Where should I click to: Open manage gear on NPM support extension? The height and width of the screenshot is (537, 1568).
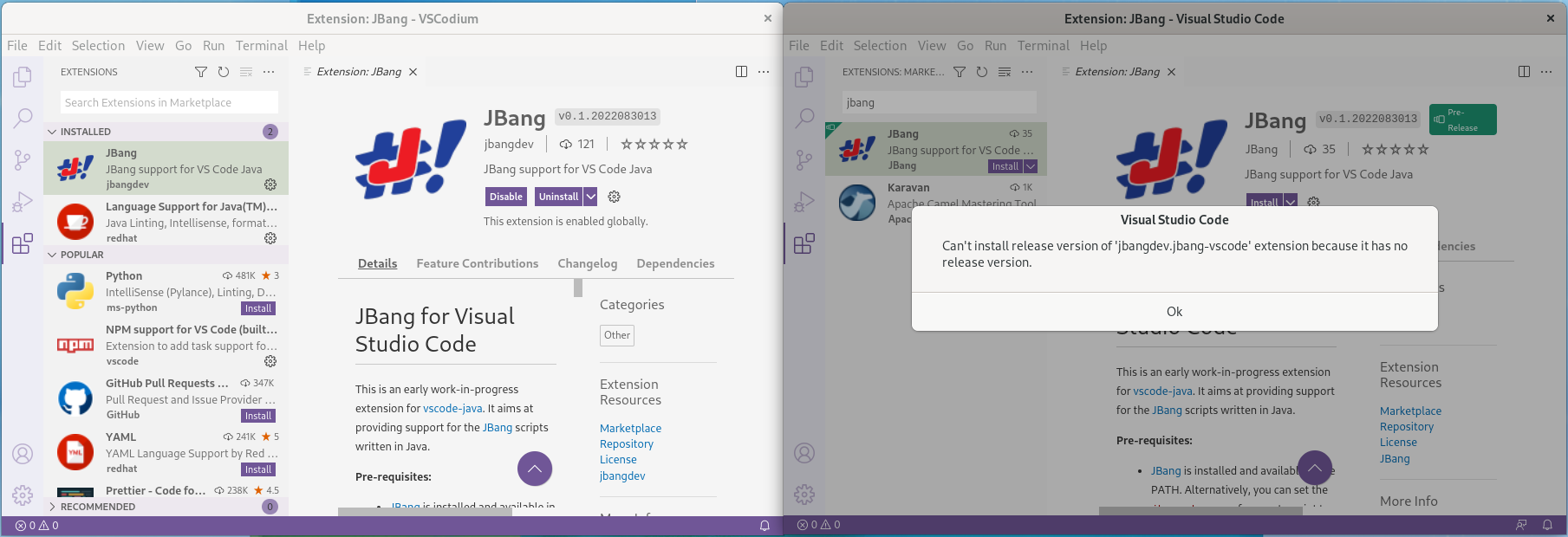tap(270, 361)
